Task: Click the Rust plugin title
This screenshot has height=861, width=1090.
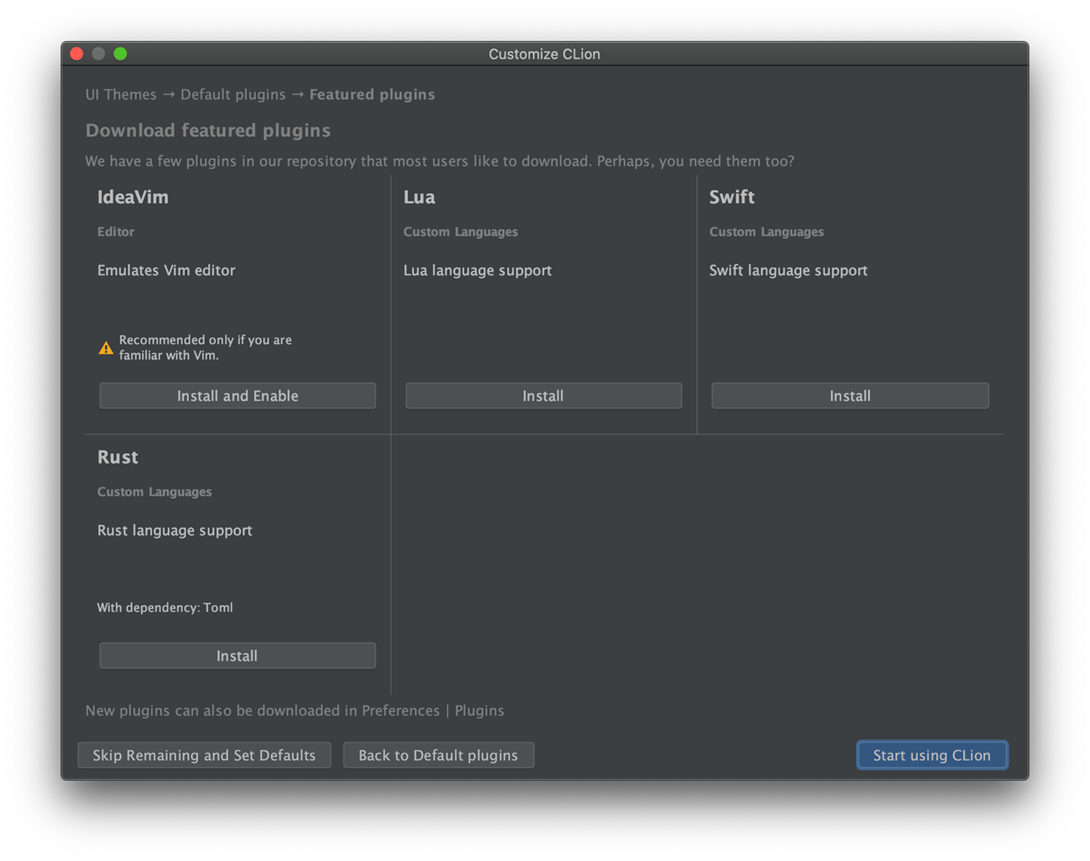Action: [x=117, y=457]
